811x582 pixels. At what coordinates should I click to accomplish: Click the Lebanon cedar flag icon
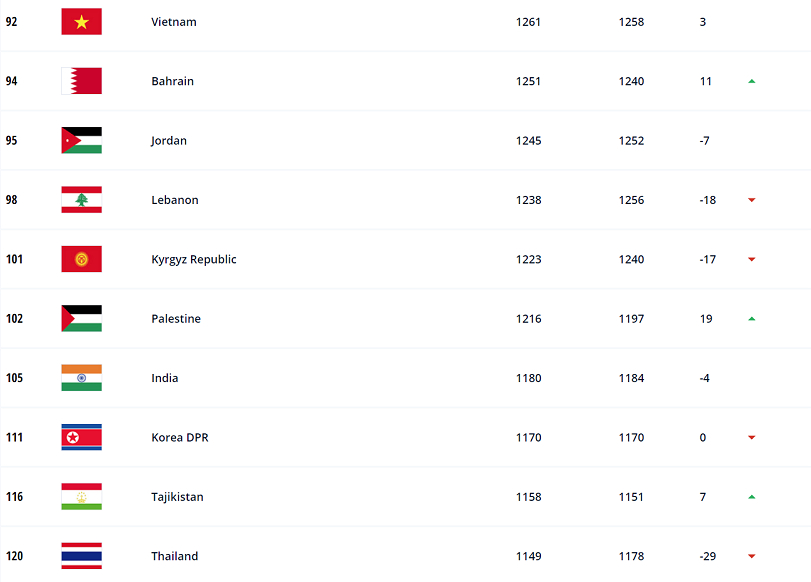point(81,200)
